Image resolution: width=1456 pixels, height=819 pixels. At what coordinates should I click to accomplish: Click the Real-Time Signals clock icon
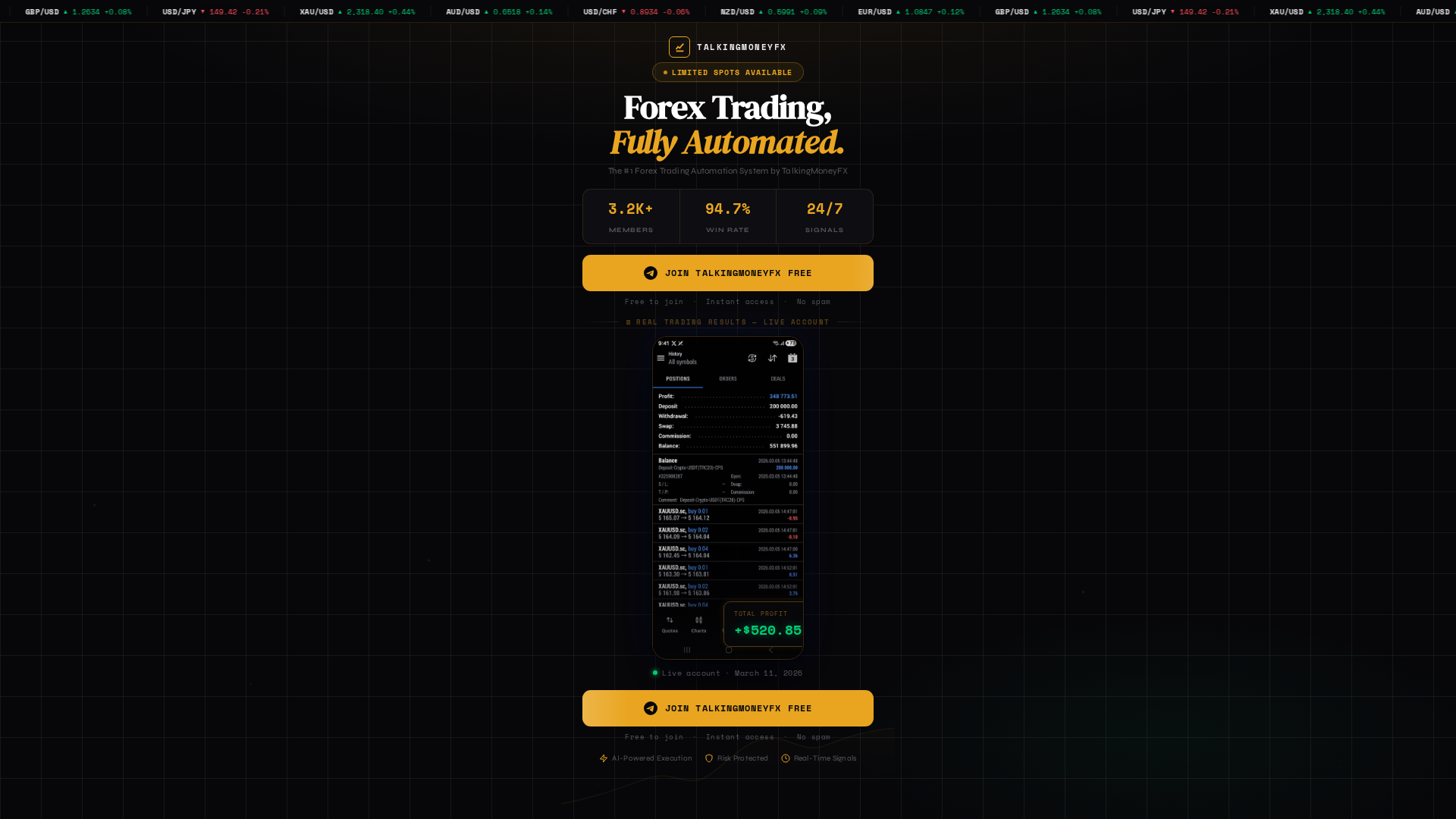[x=786, y=758]
